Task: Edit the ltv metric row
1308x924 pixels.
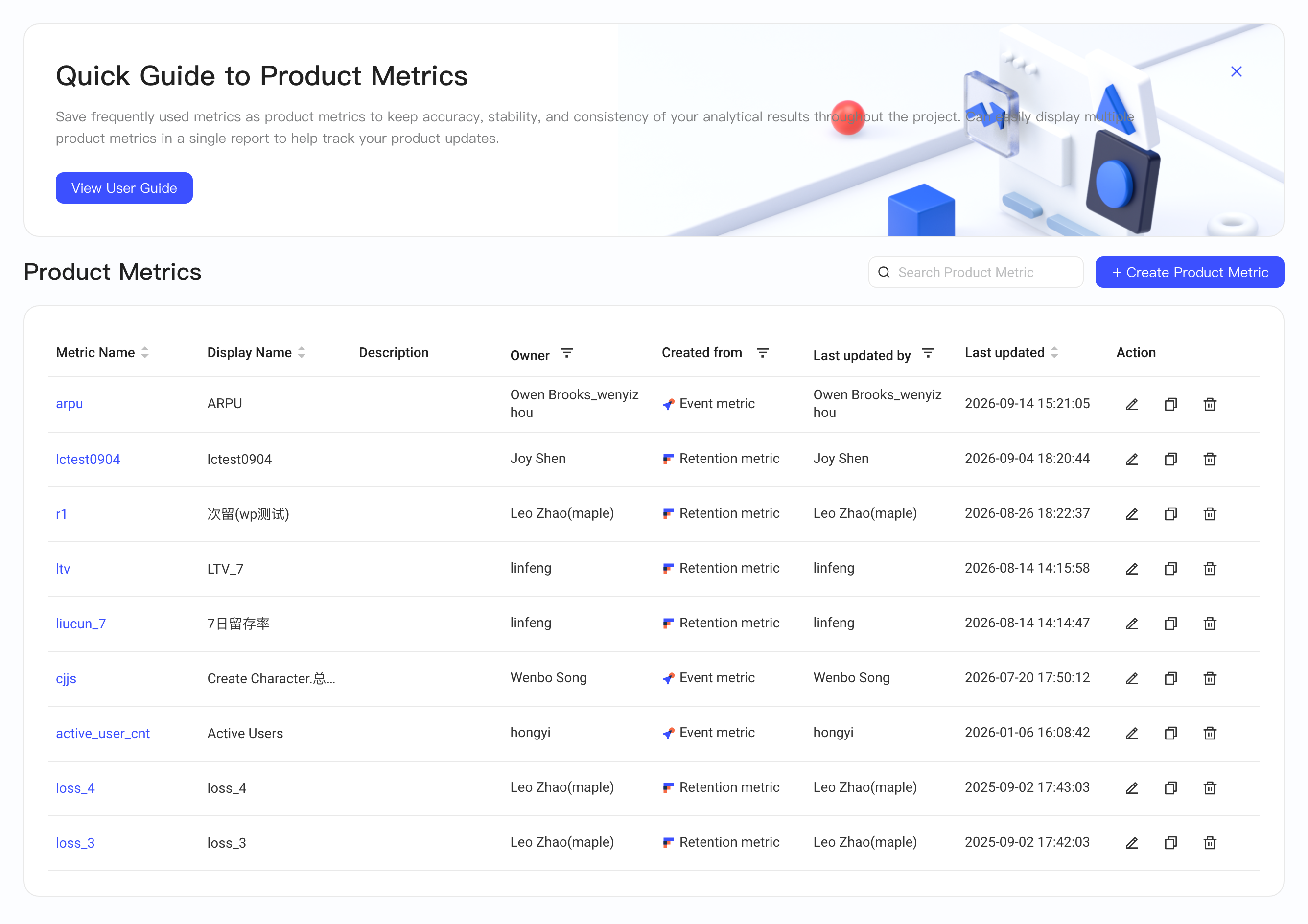Action: coord(1131,569)
